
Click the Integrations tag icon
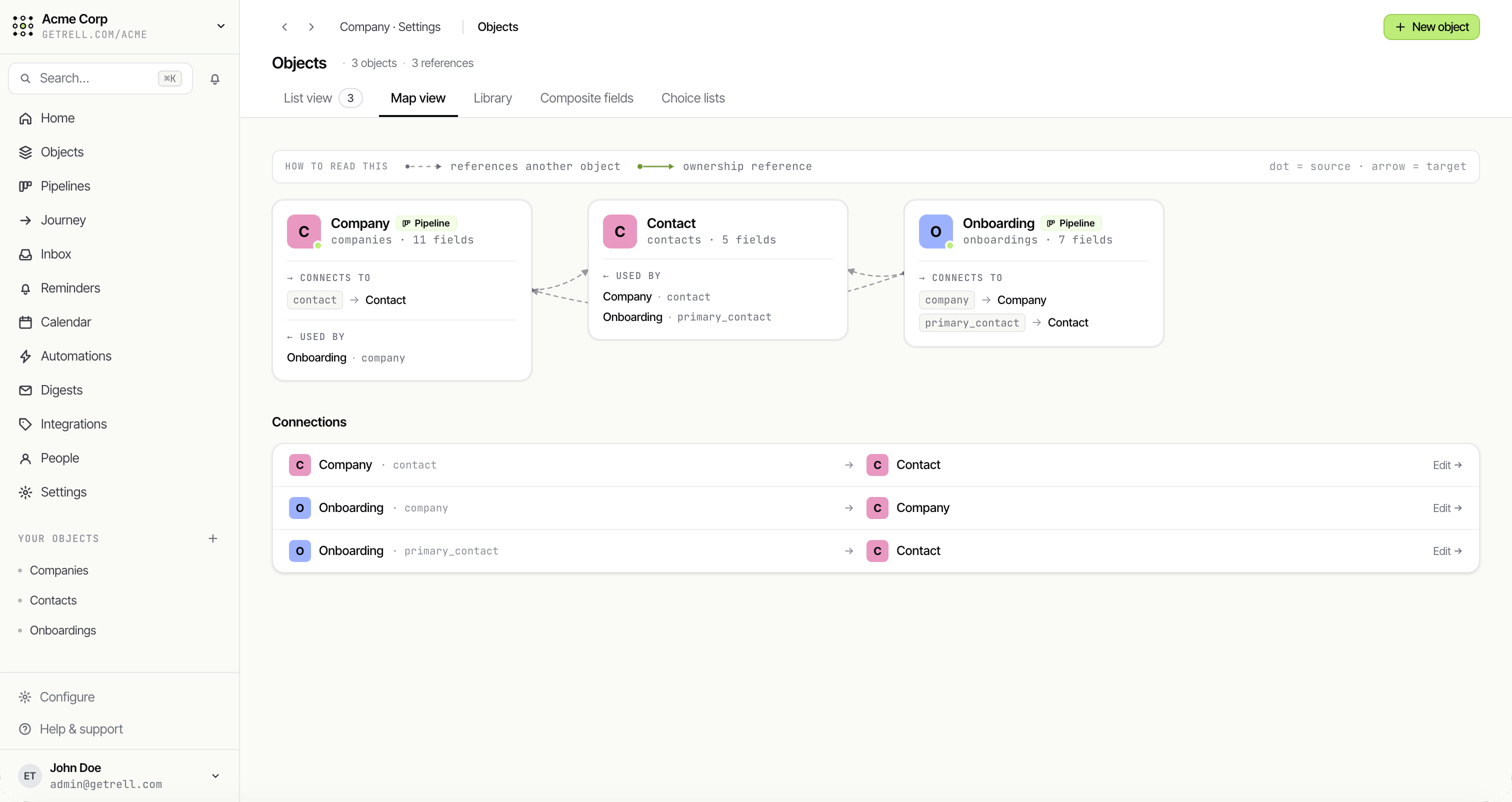click(25, 424)
